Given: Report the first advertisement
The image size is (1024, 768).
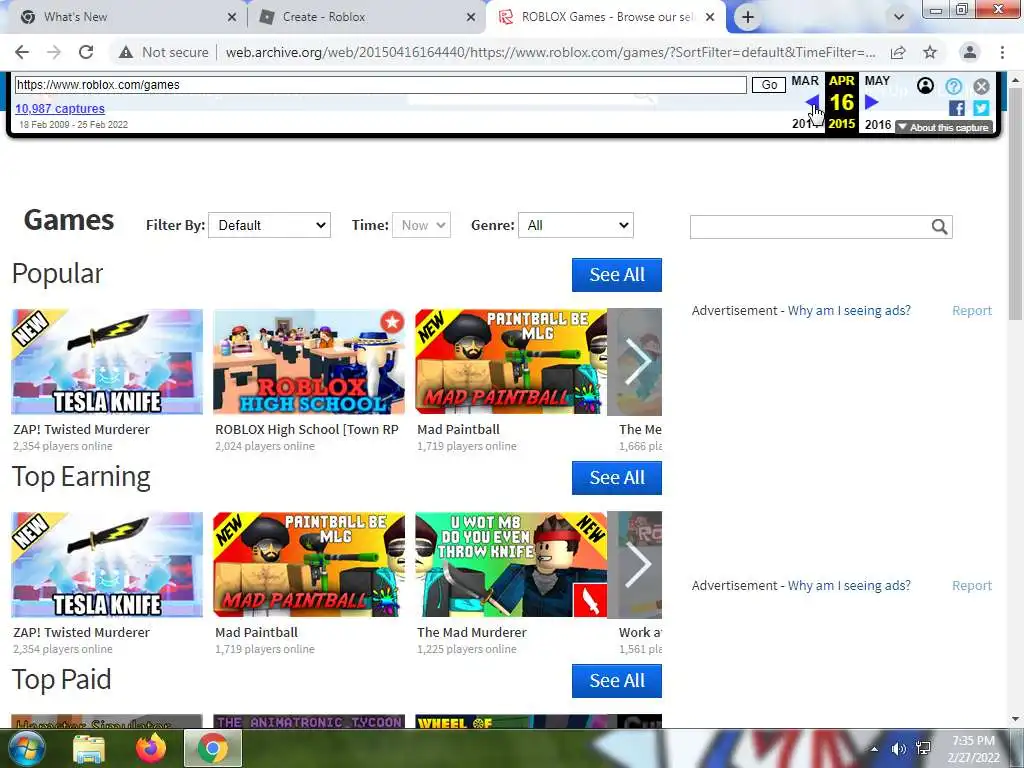Looking at the screenshot, I should tap(972, 311).
